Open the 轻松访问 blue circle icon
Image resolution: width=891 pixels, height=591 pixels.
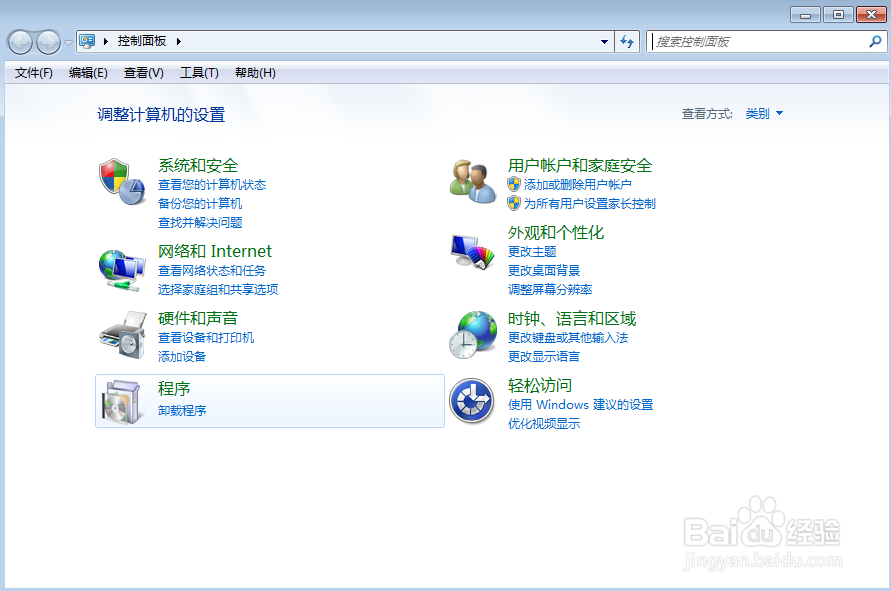click(472, 401)
